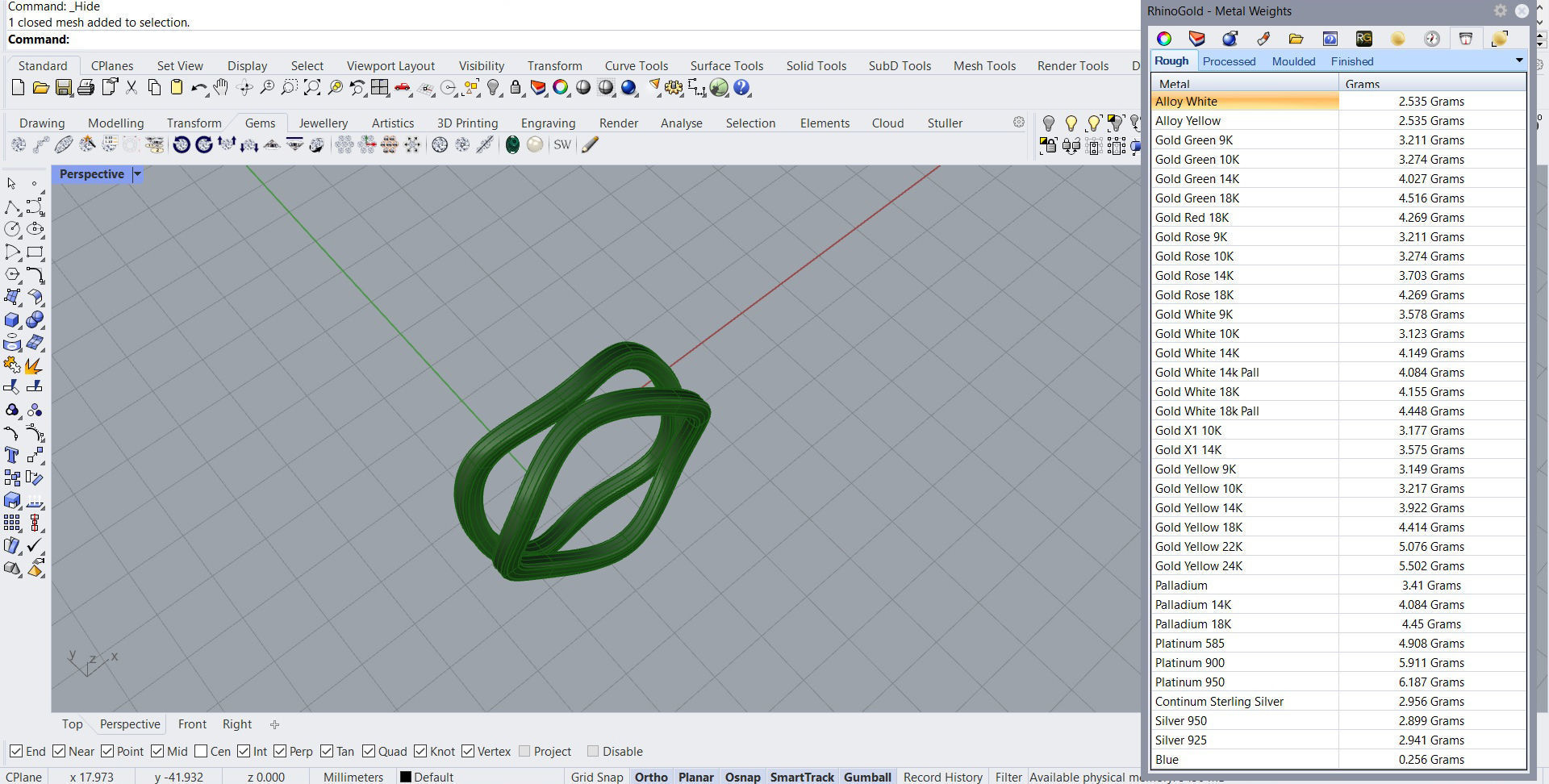Click the blue render sphere icon
Viewport: 1549px width, 784px height.
click(x=628, y=88)
